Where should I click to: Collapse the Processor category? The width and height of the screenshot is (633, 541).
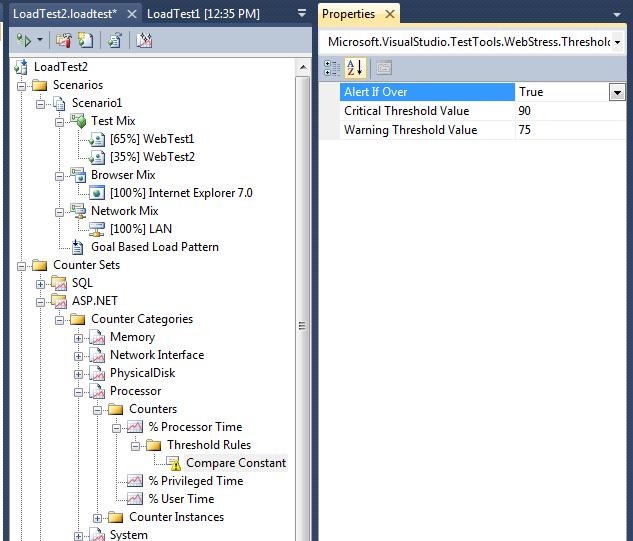pyautogui.click(x=78, y=392)
